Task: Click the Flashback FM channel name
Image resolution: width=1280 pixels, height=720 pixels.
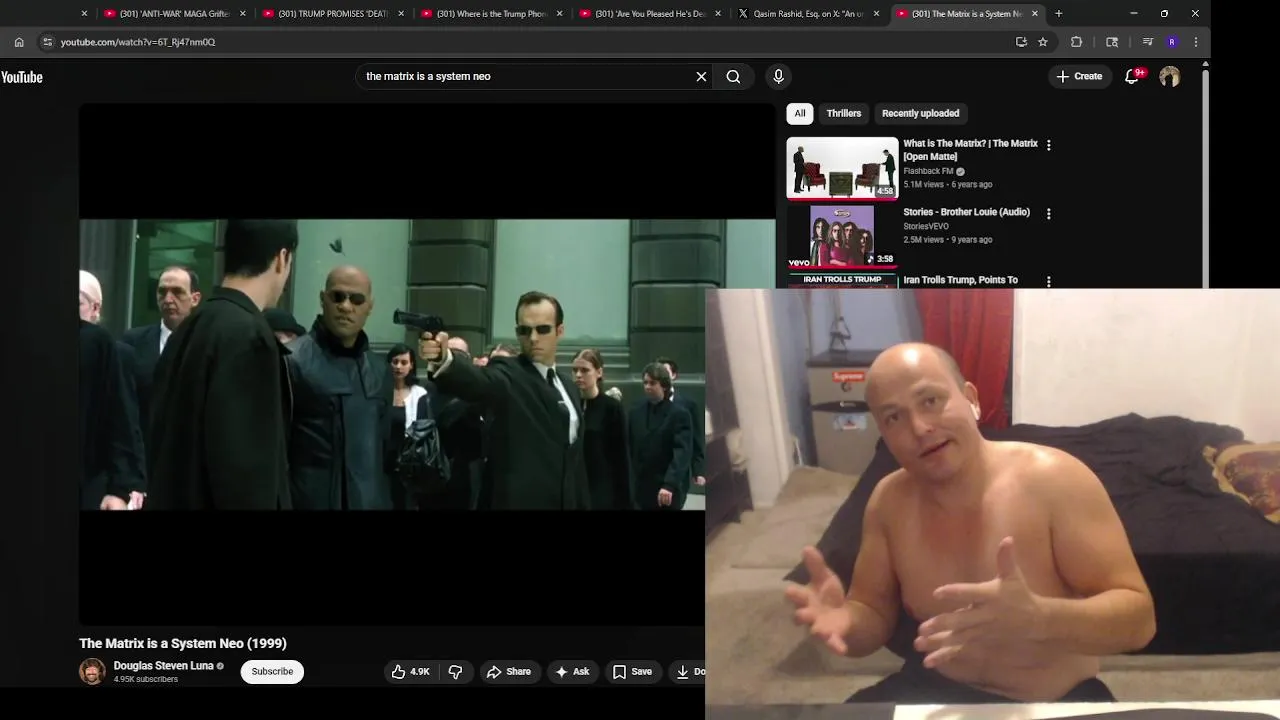Action: pos(928,171)
